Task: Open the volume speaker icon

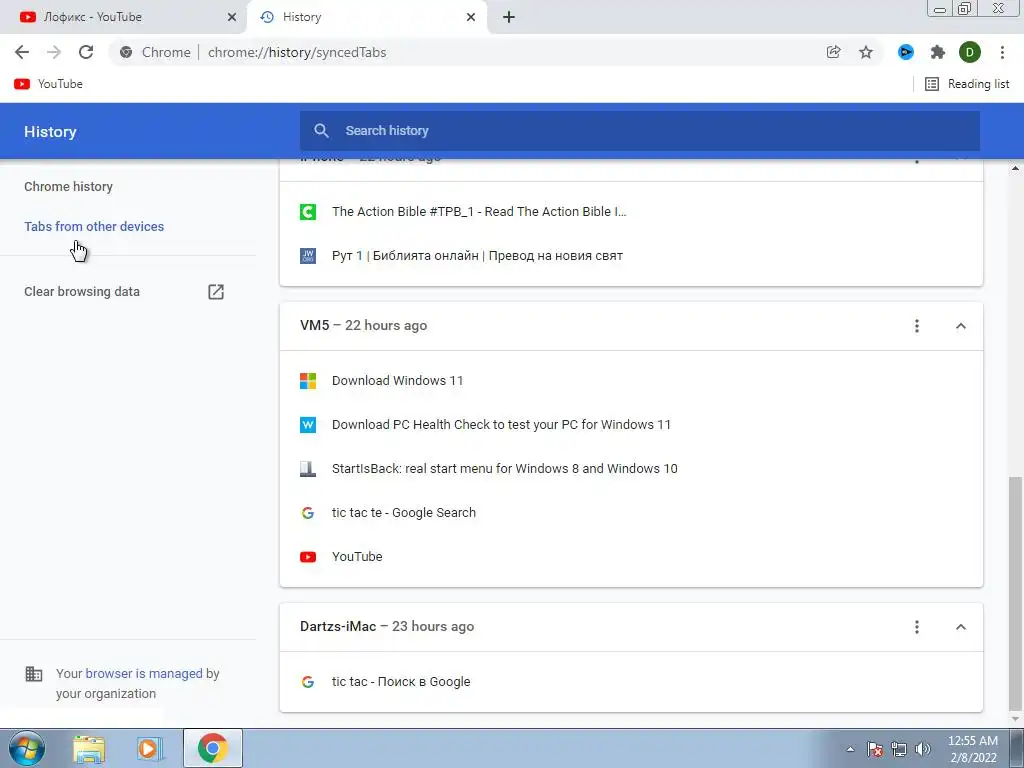Action: point(923,749)
